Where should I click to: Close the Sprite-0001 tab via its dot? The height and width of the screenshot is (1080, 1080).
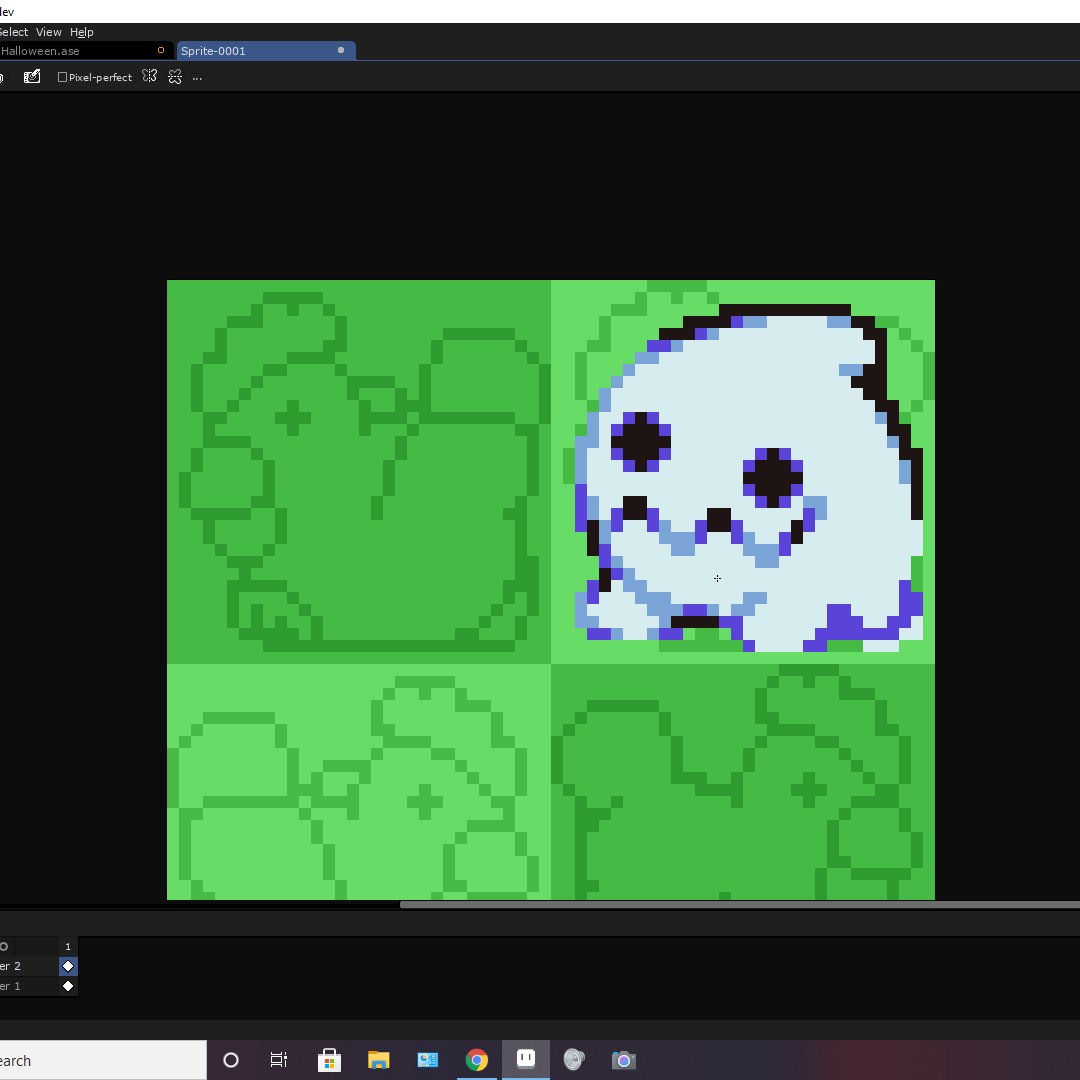coord(341,51)
